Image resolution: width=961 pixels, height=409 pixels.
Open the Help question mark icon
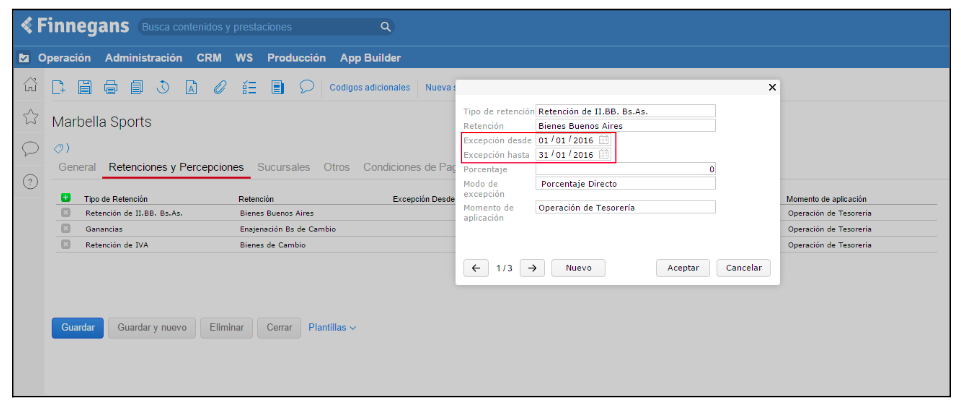point(30,182)
